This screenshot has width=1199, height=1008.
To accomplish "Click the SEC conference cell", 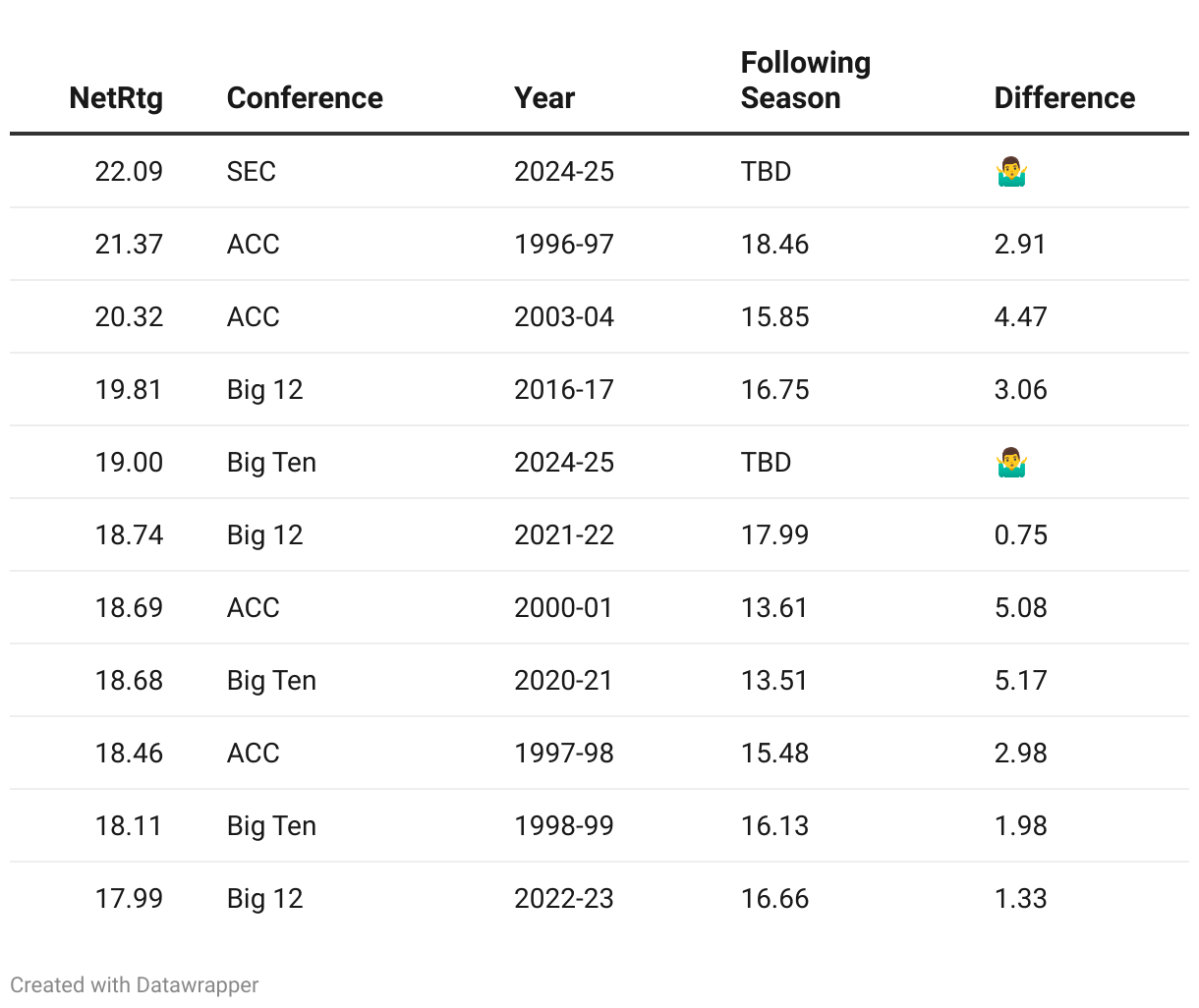I will coord(252,172).
